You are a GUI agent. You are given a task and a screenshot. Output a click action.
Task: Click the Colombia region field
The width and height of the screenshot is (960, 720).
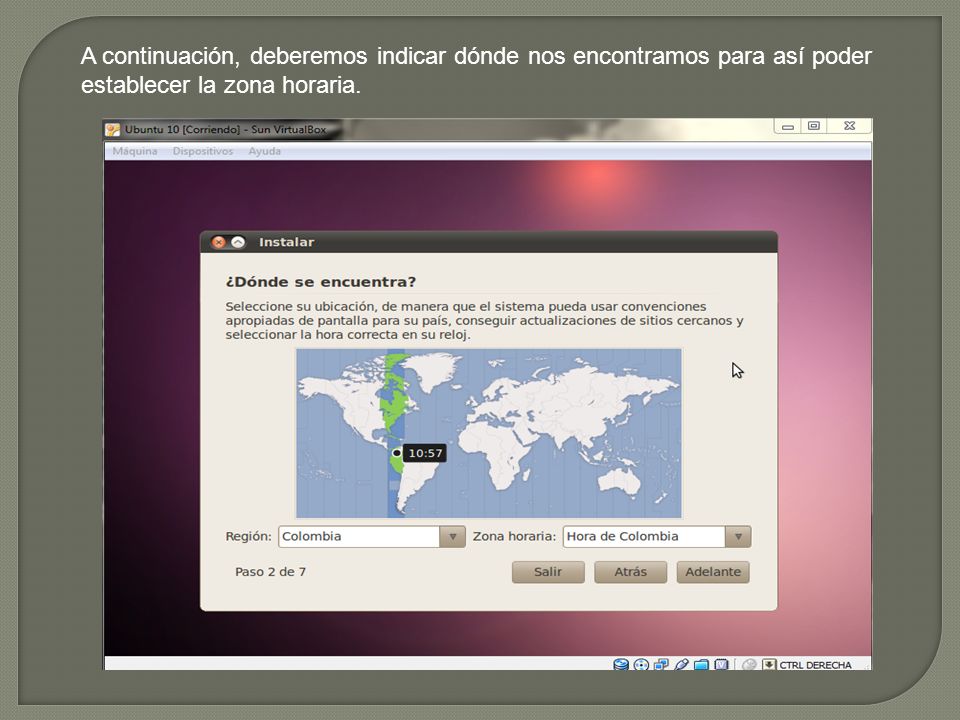tap(359, 537)
